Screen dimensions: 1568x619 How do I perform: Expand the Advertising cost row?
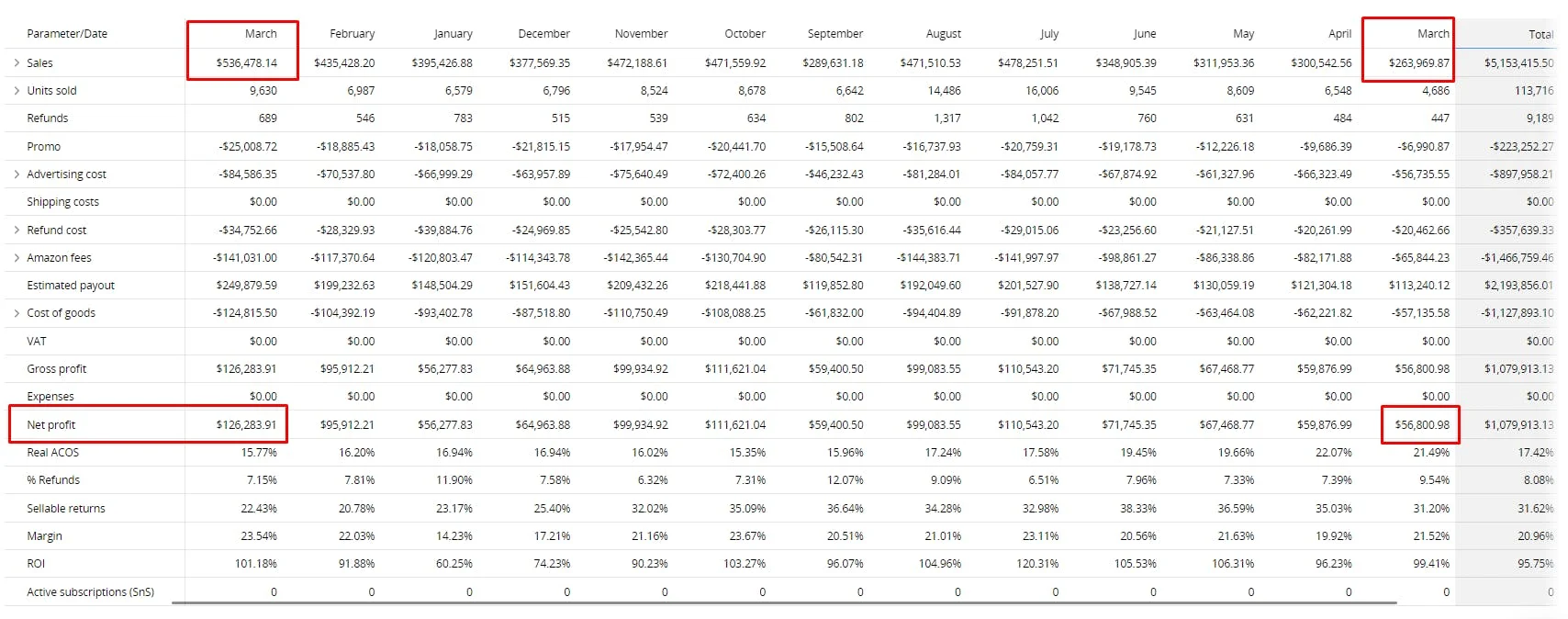click(17, 174)
